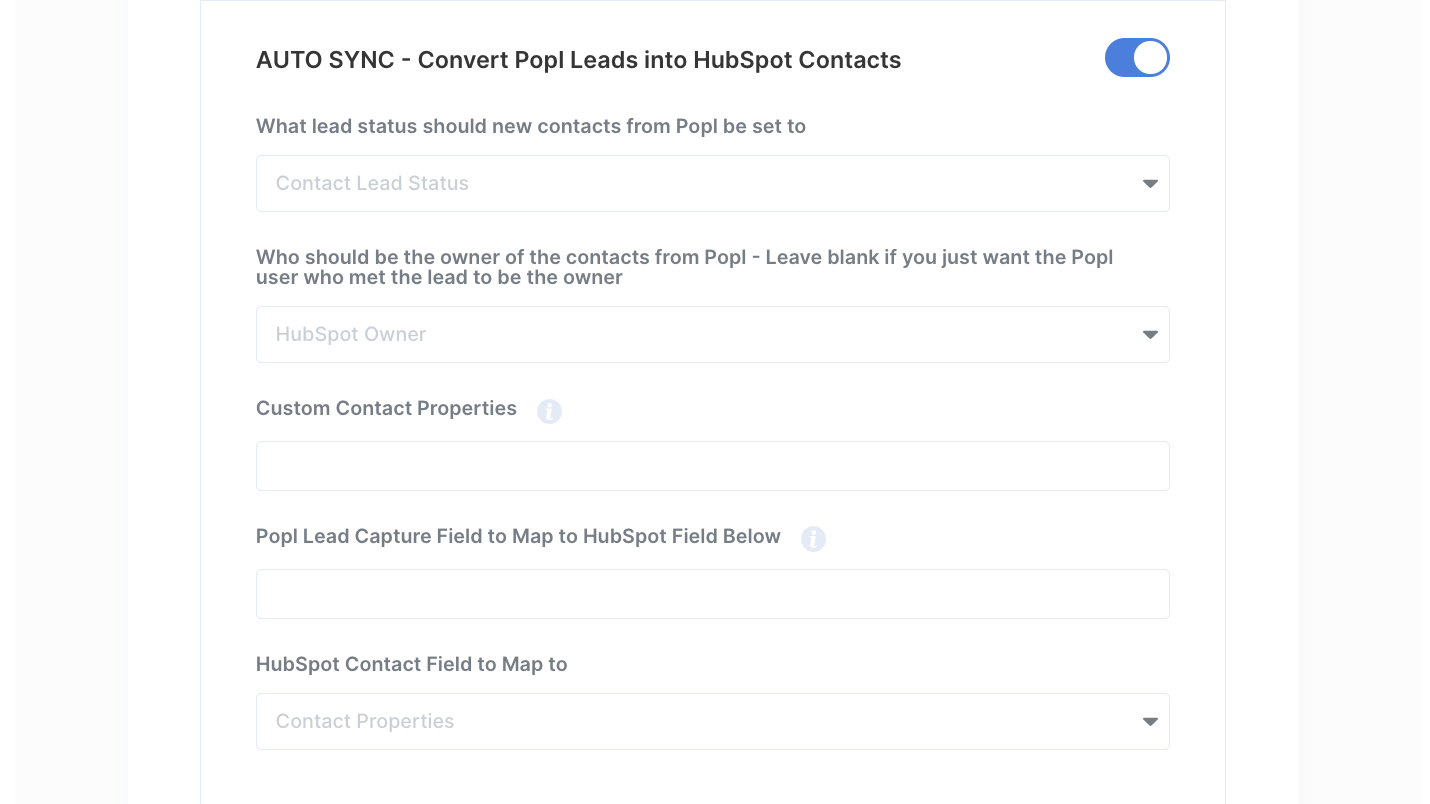Image resolution: width=1430 pixels, height=804 pixels.
Task: Open the Contact Properties dropdown
Action: (712, 721)
